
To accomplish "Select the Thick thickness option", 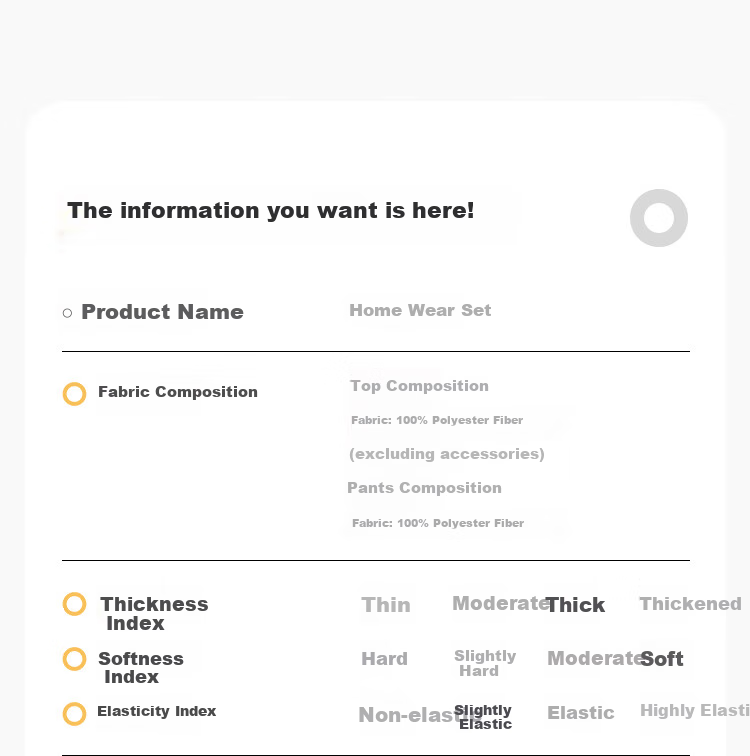I will (x=576, y=605).
